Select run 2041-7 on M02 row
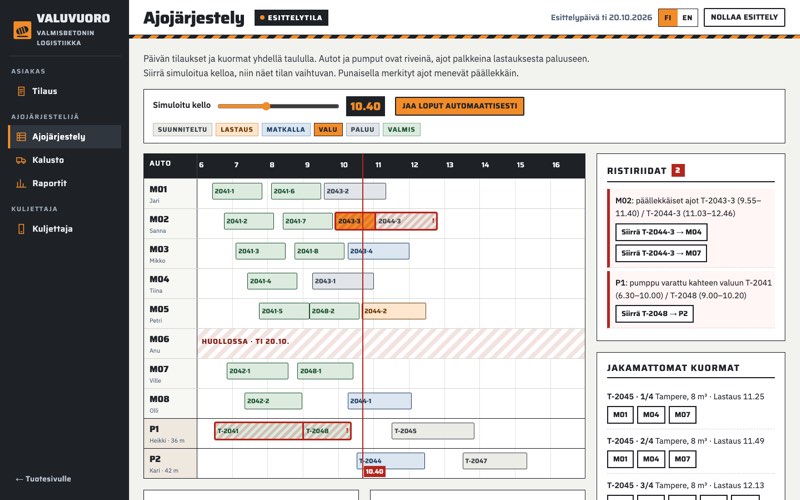 coord(308,221)
